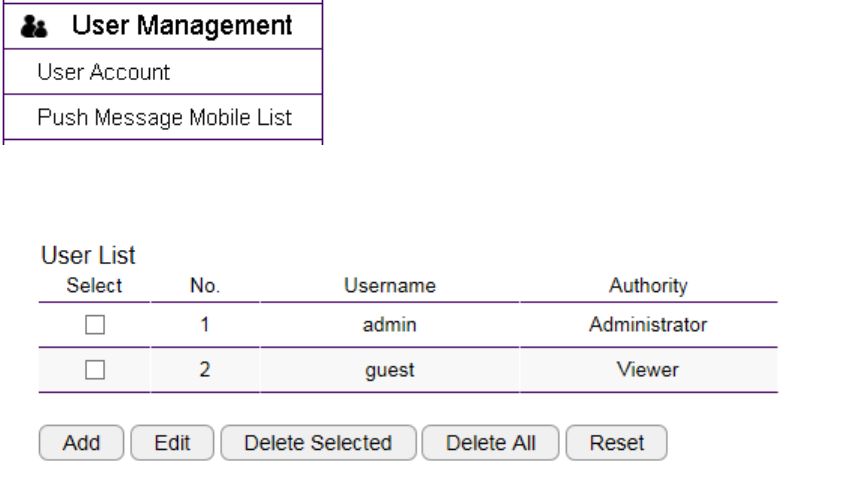Open the User Account menu item

coord(104,72)
